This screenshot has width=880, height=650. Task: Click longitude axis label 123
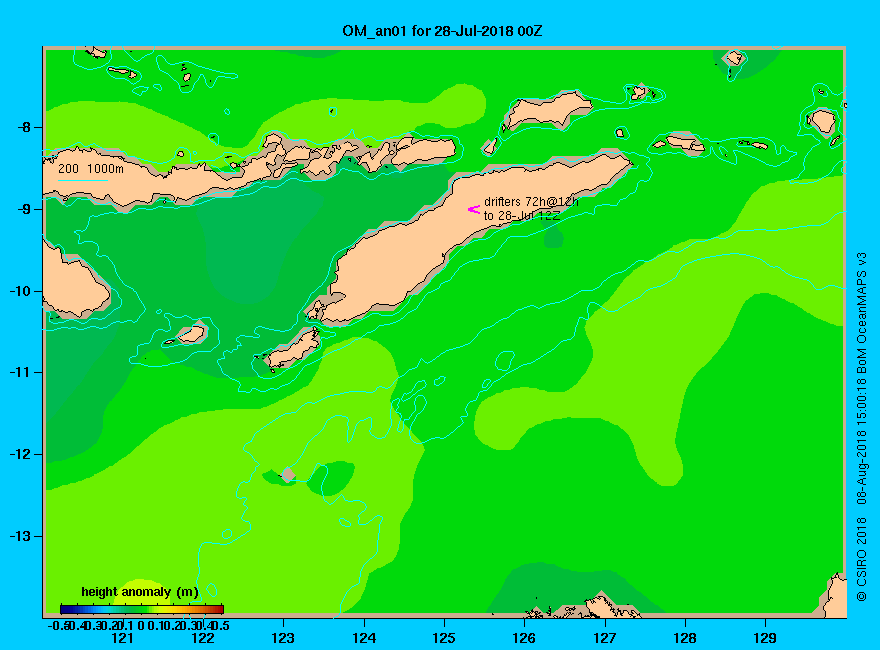(x=283, y=638)
